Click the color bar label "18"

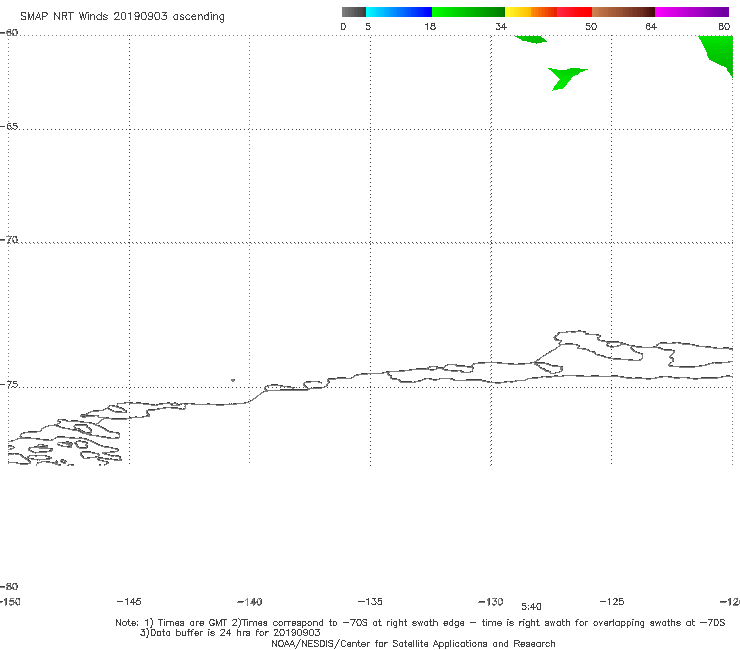[x=430, y=27]
